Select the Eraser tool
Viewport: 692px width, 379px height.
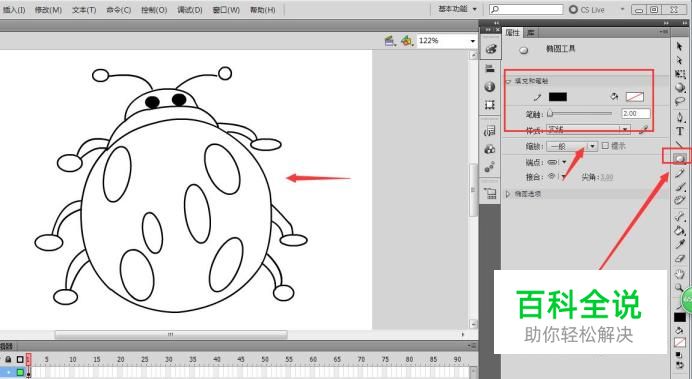pos(680,259)
